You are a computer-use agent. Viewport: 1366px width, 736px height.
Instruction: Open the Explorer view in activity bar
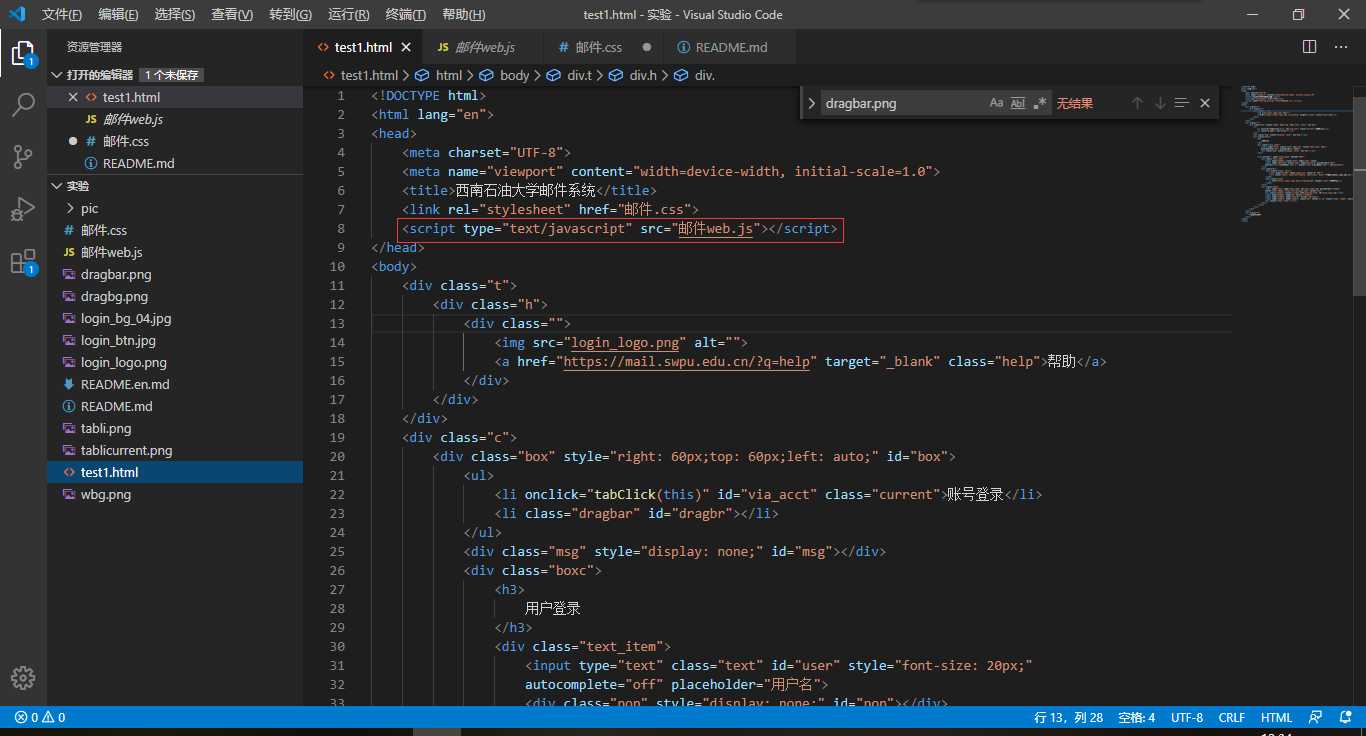click(x=23, y=53)
